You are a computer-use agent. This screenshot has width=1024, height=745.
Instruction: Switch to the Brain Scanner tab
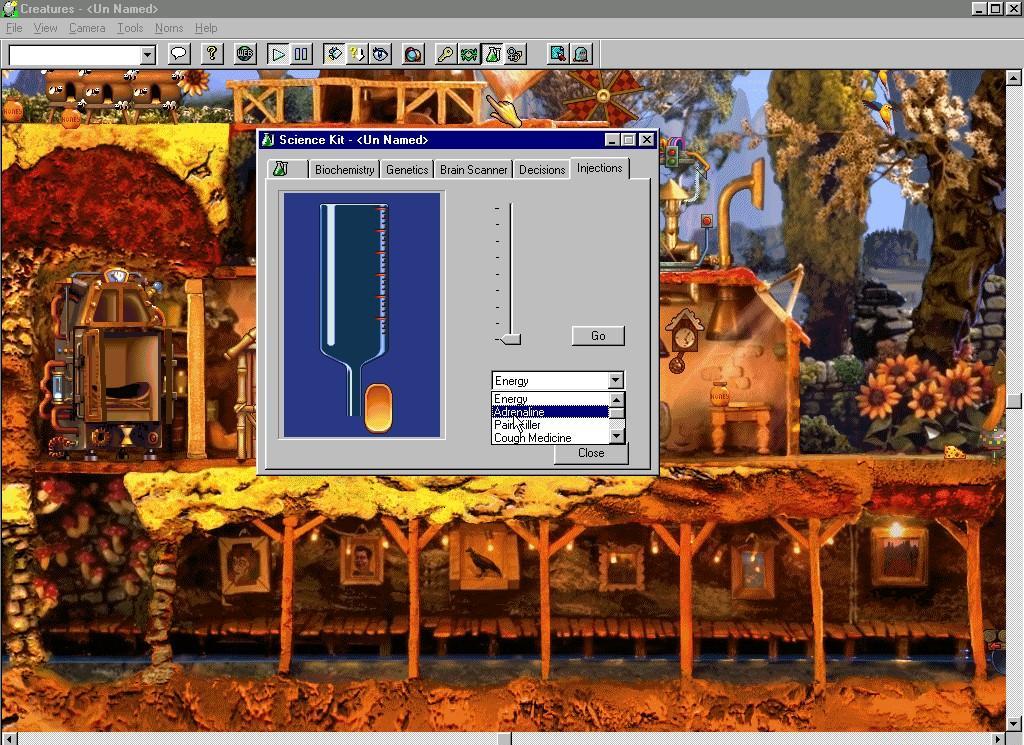click(473, 169)
